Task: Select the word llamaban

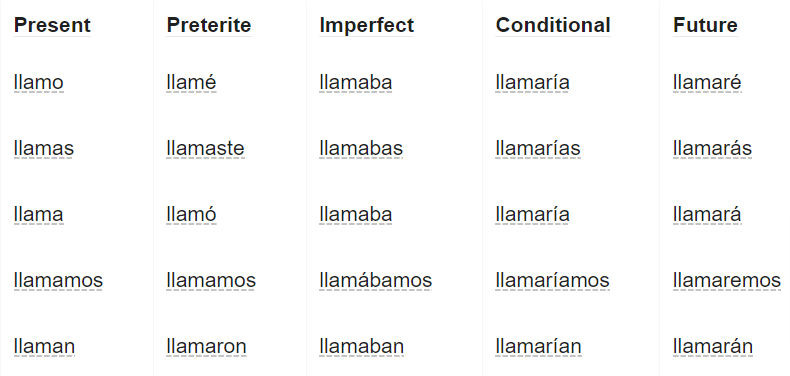Action: [362, 347]
